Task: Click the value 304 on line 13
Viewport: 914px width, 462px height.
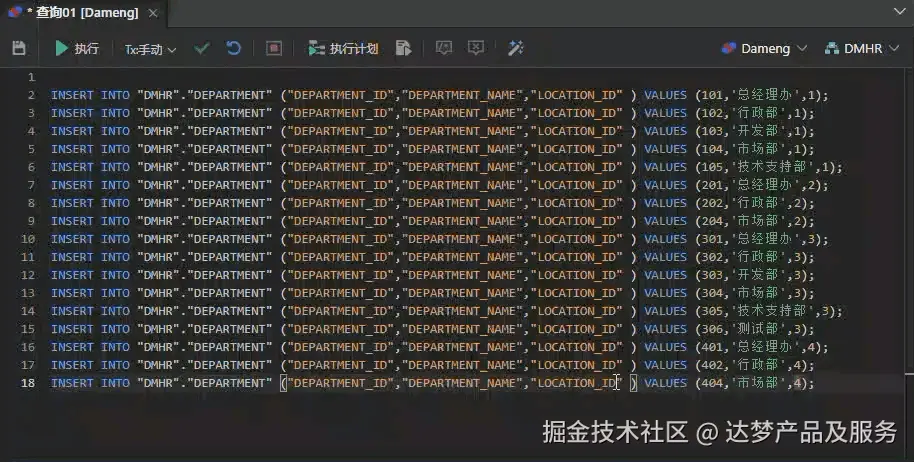Action: (x=712, y=293)
